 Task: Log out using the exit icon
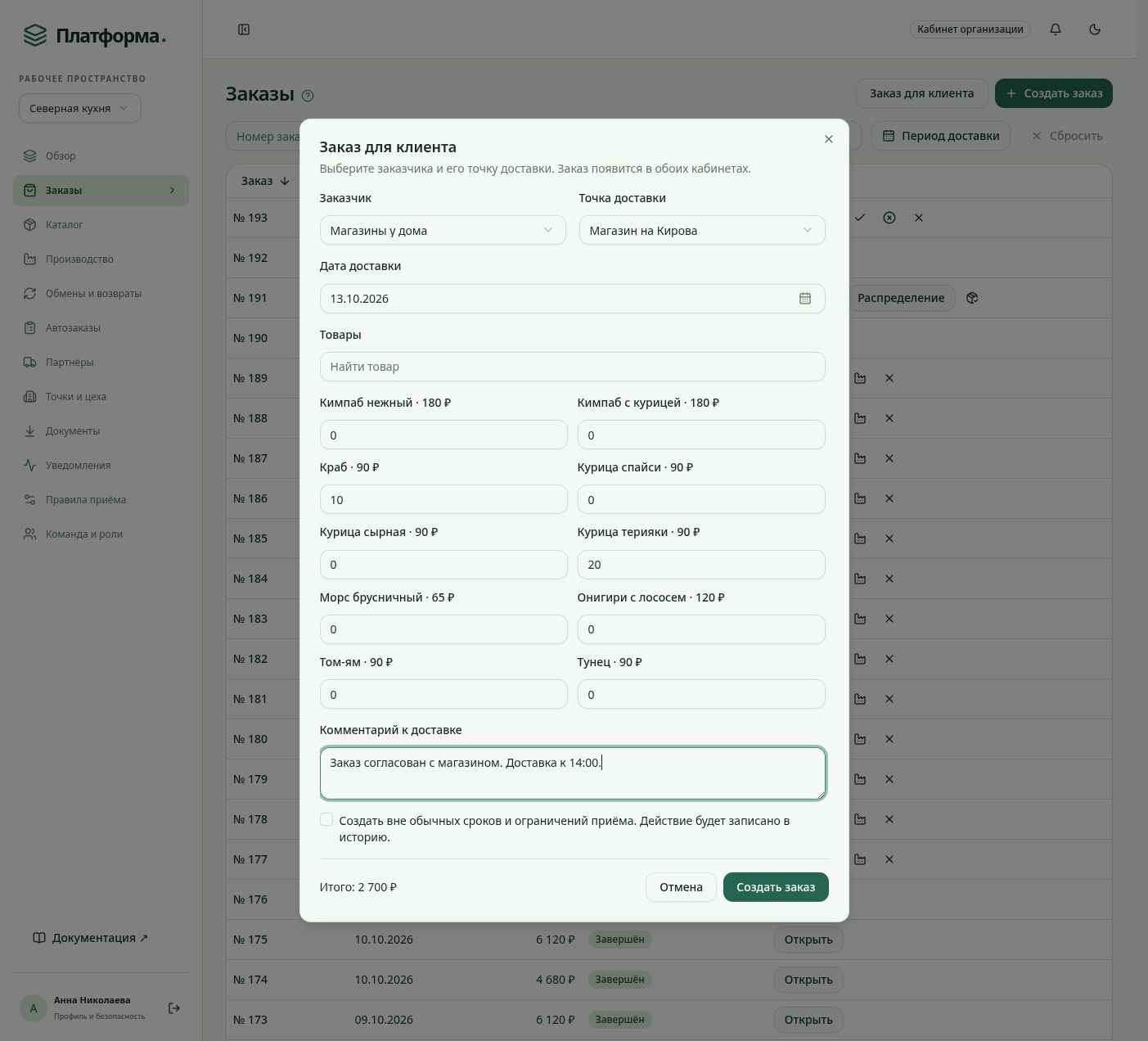point(174,1008)
